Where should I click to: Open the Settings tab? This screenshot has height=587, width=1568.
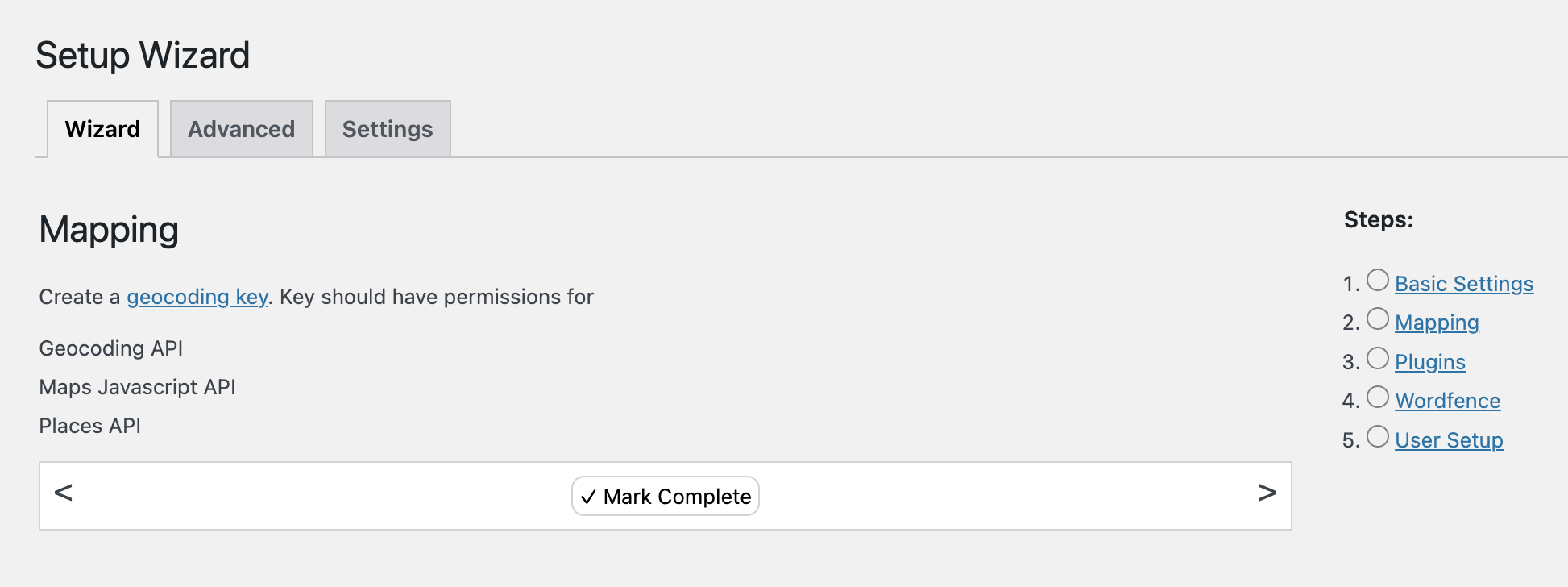point(388,129)
